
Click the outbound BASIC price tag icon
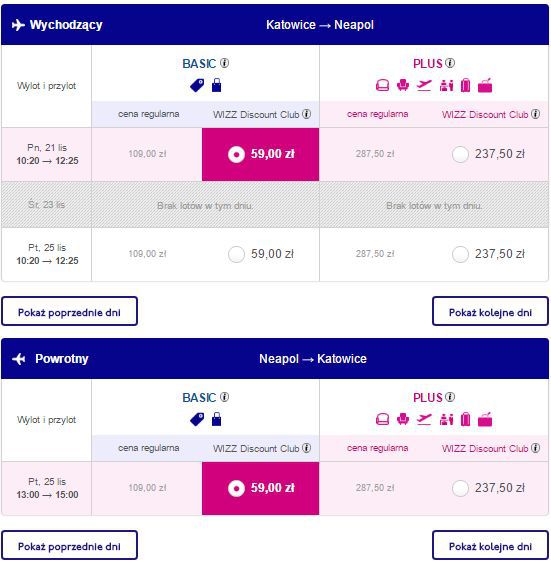click(197, 85)
